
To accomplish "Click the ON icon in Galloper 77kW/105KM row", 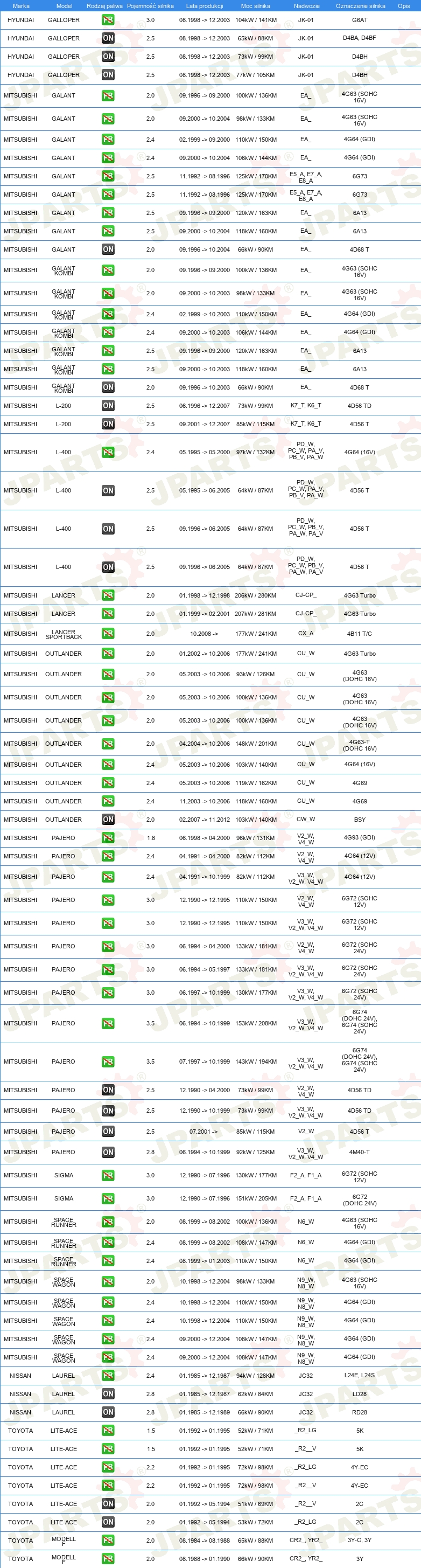I will 108,75.
